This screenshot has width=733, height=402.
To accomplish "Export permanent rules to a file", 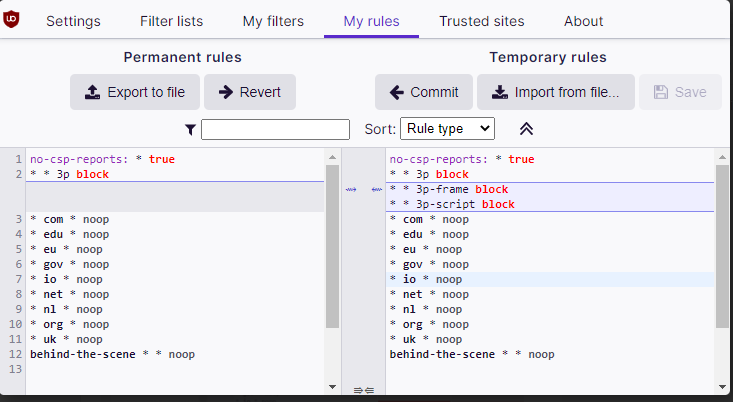I will click(135, 92).
